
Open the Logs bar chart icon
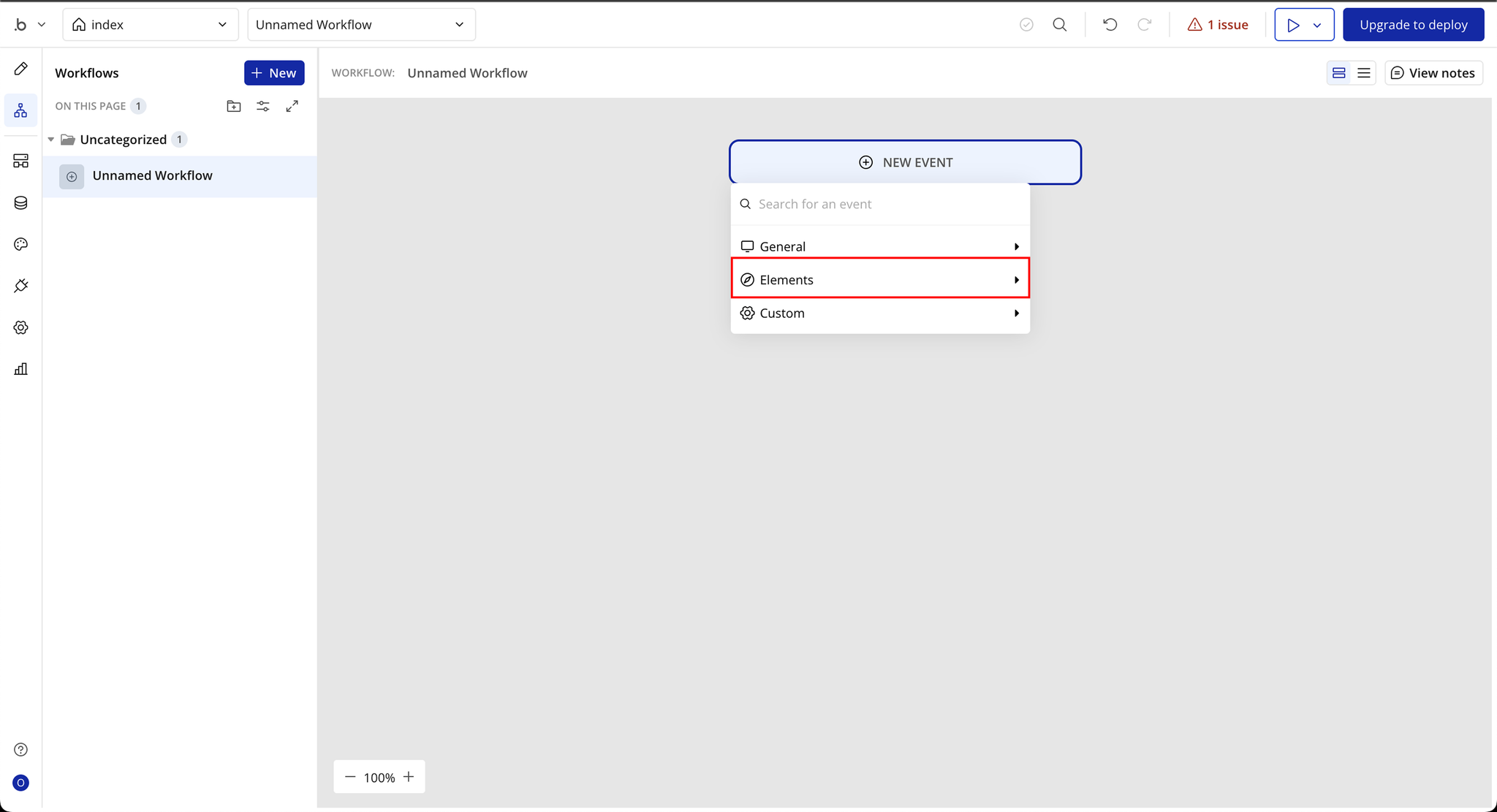click(20, 369)
